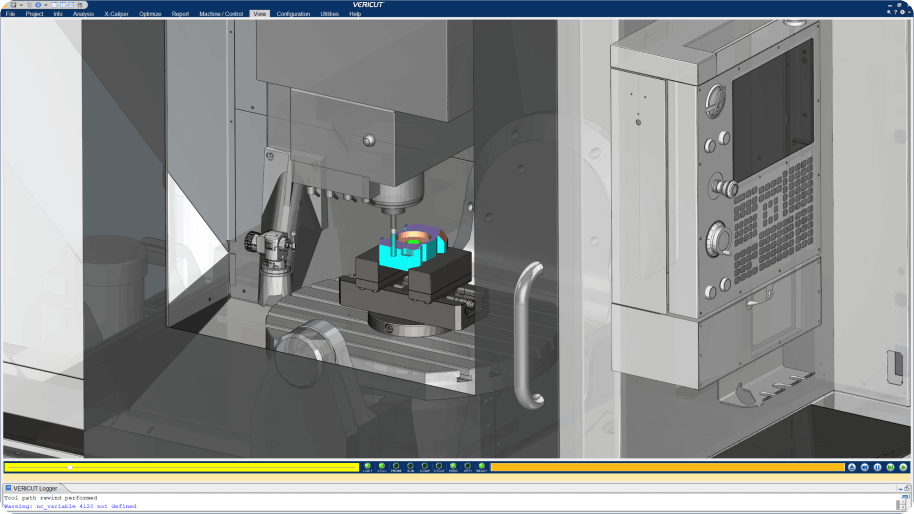
Task: Click the animation speed slider handle
Action: (69, 467)
